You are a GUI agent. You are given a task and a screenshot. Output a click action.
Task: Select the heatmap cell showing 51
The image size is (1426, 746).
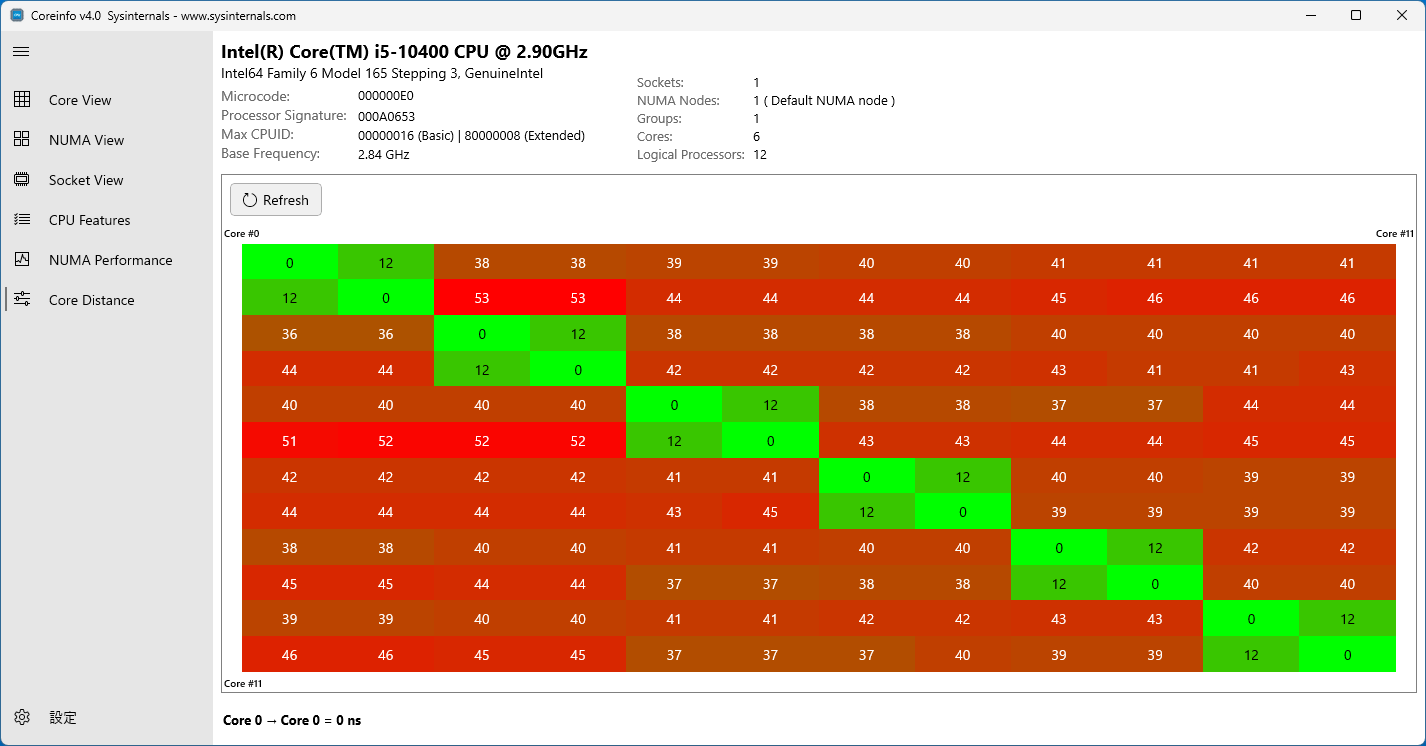click(290, 441)
